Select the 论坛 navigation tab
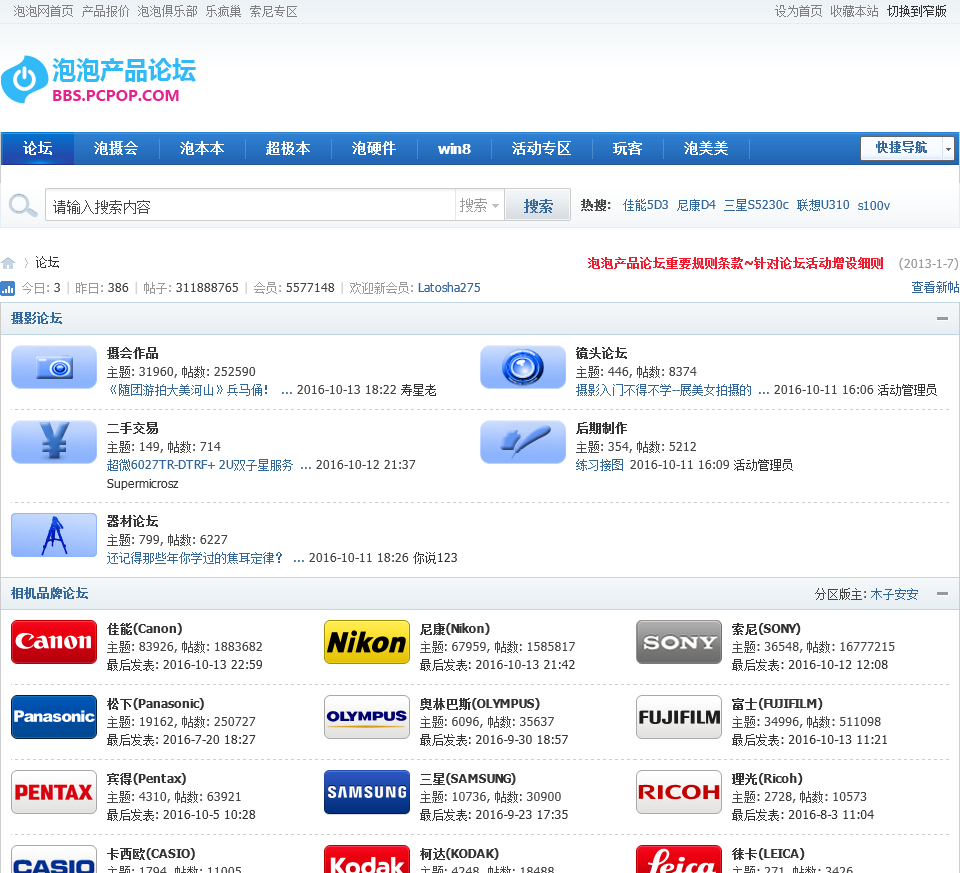This screenshot has width=960, height=873. tap(37, 148)
